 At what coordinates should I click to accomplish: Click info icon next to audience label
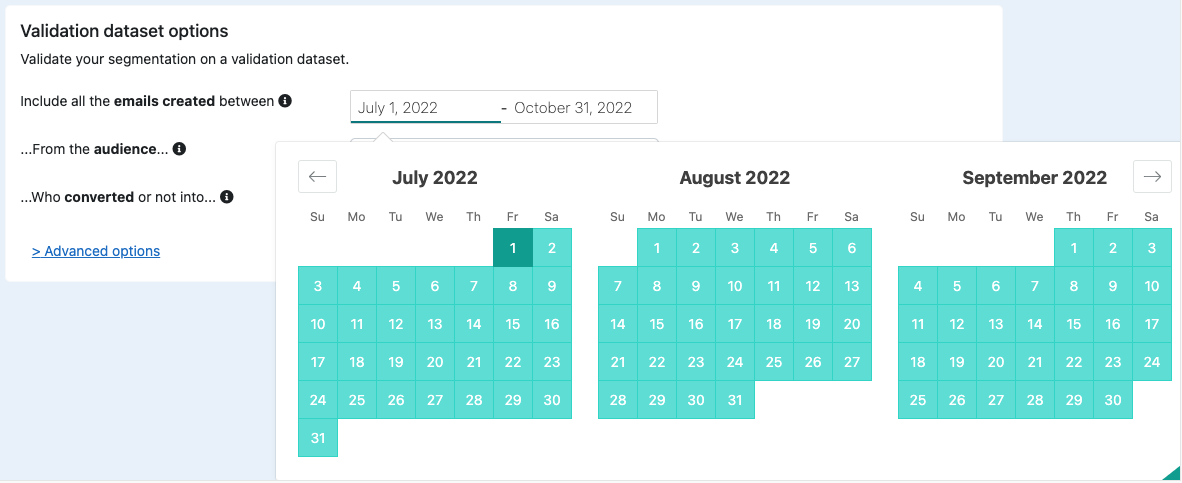click(179, 149)
